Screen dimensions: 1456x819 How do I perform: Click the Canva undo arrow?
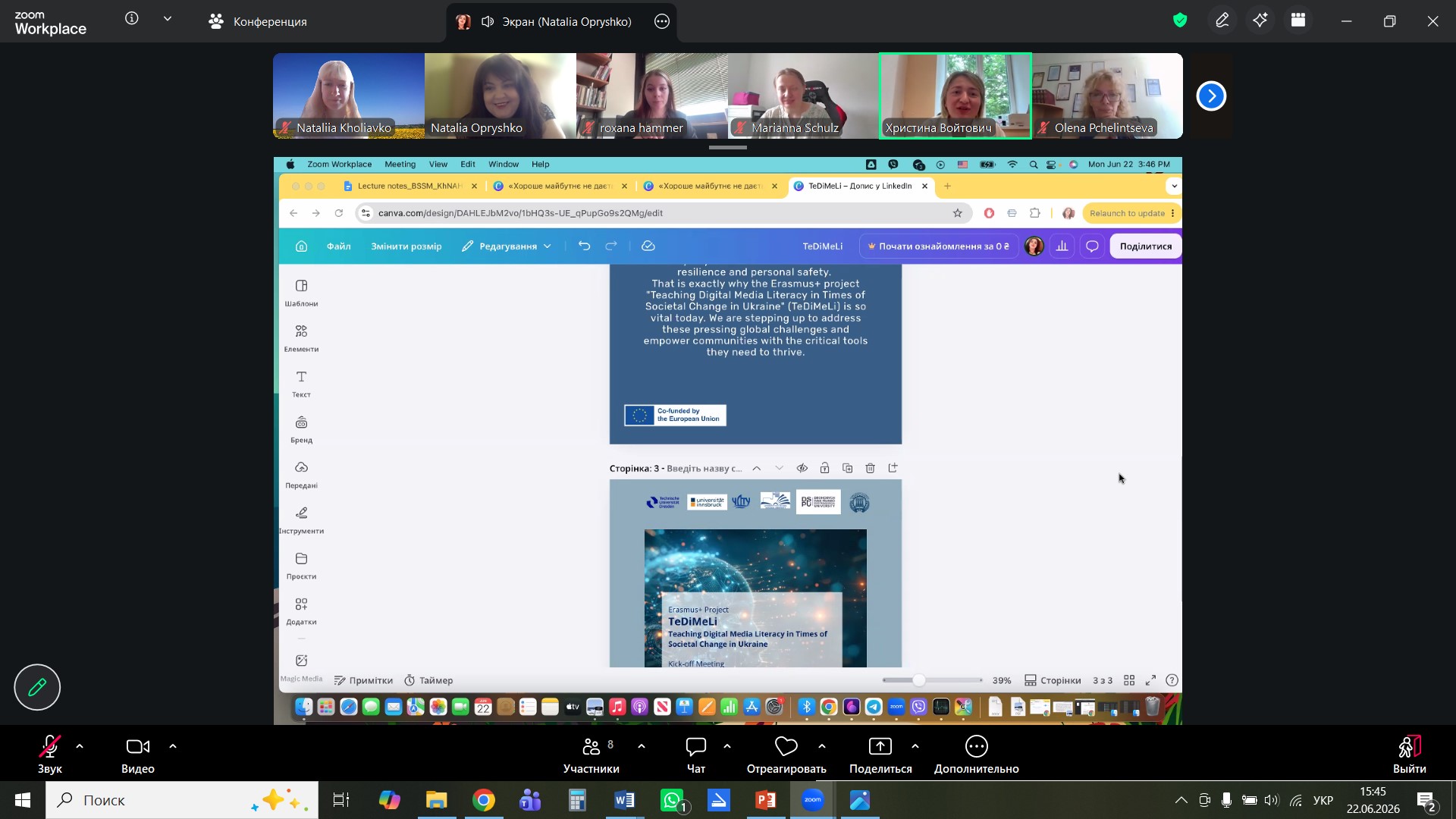[x=584, y=246]
